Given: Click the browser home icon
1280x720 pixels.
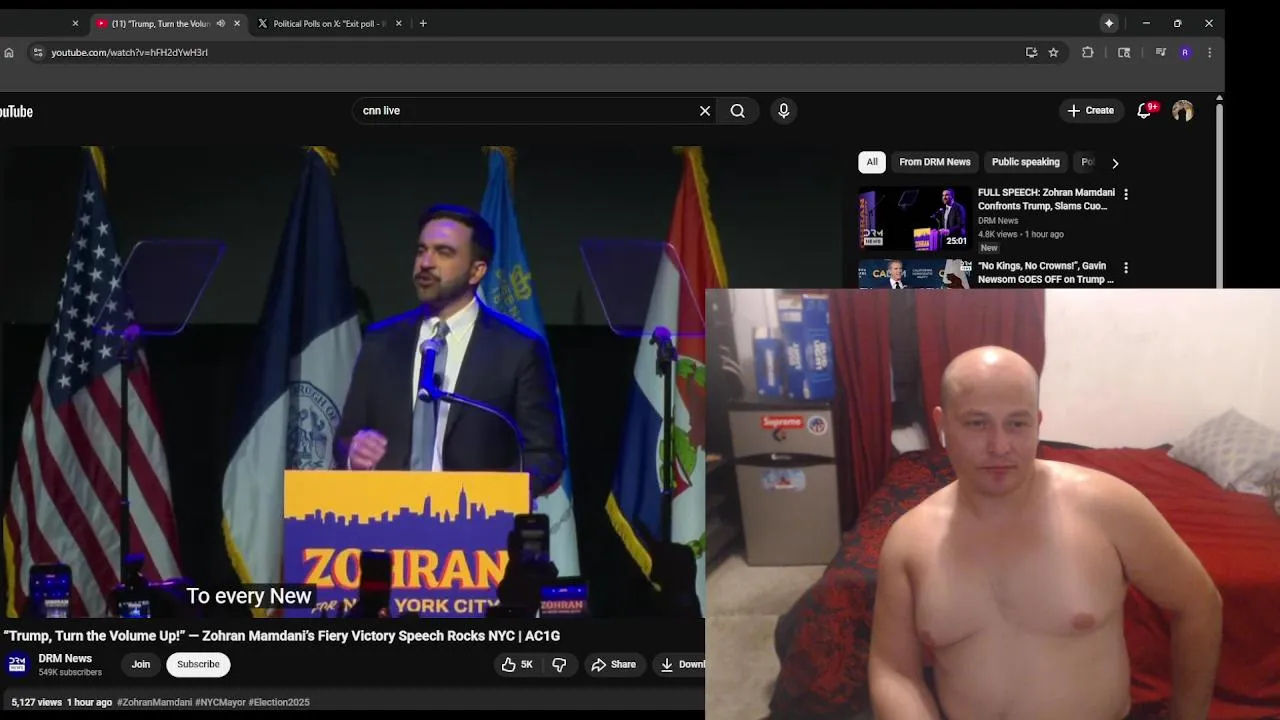Looking at the screenshot, I should [9, 52].
